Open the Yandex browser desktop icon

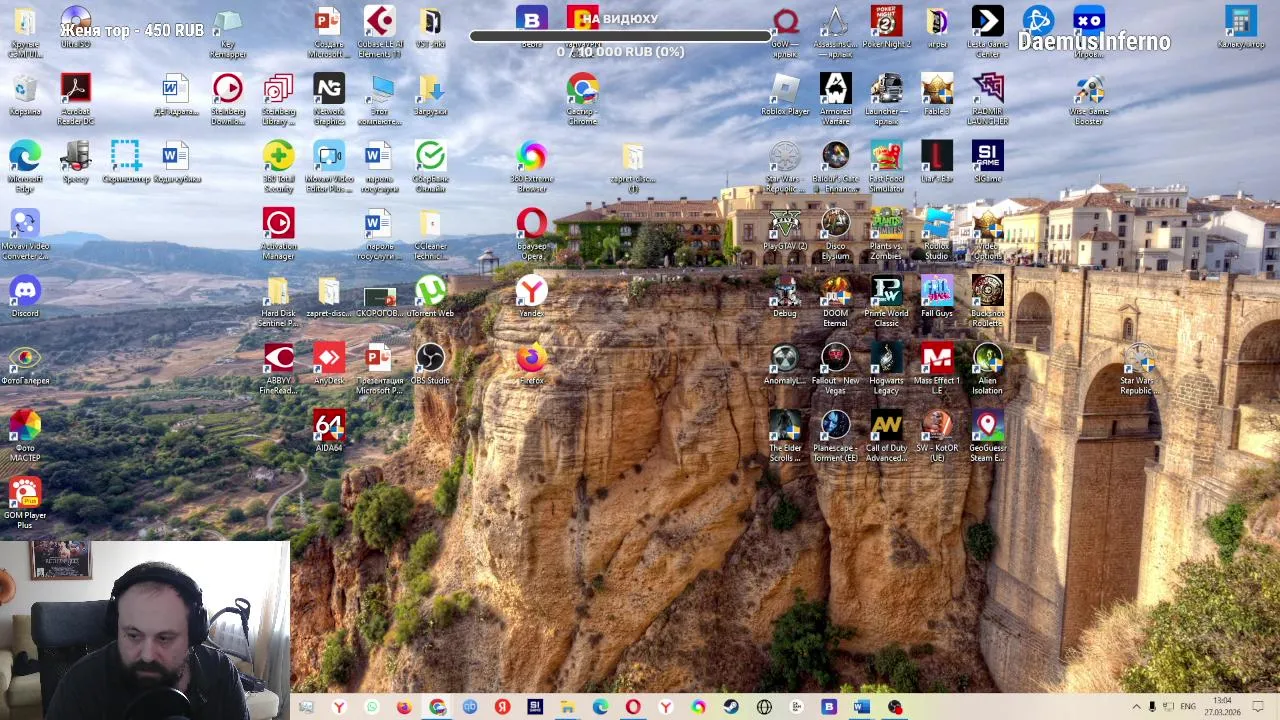532,297
